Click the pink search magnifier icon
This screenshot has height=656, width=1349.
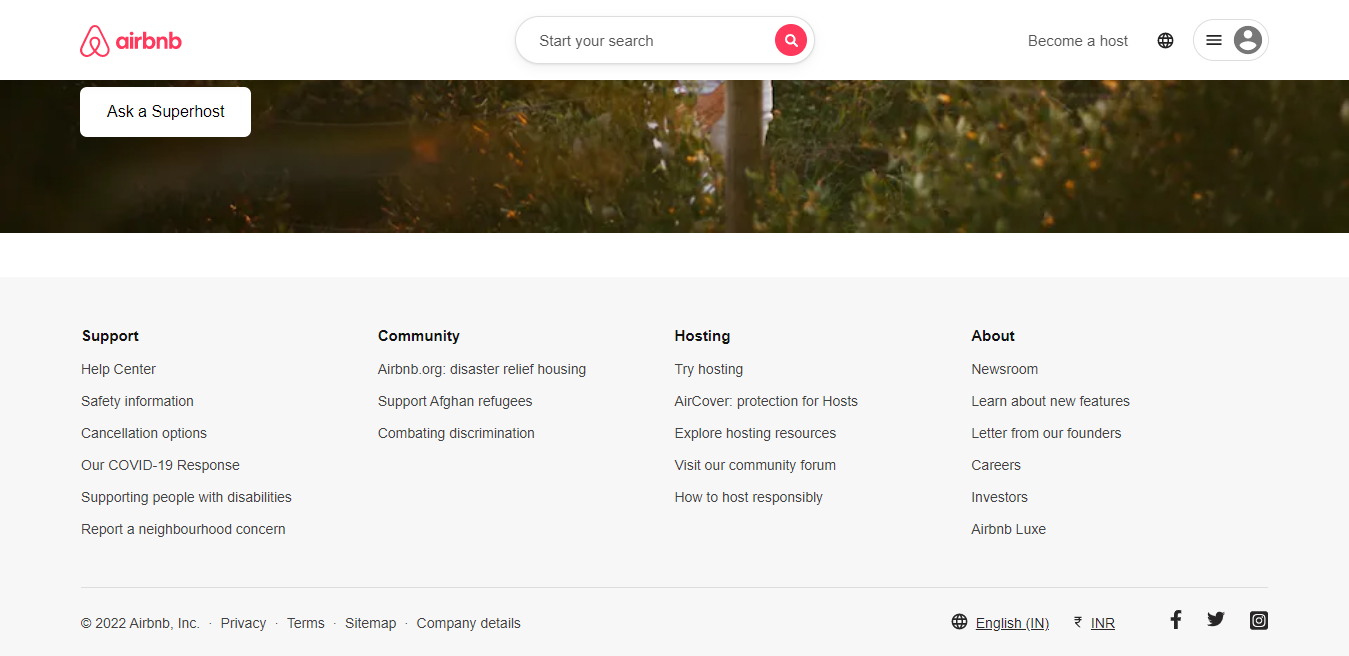[x=790, y=40]
